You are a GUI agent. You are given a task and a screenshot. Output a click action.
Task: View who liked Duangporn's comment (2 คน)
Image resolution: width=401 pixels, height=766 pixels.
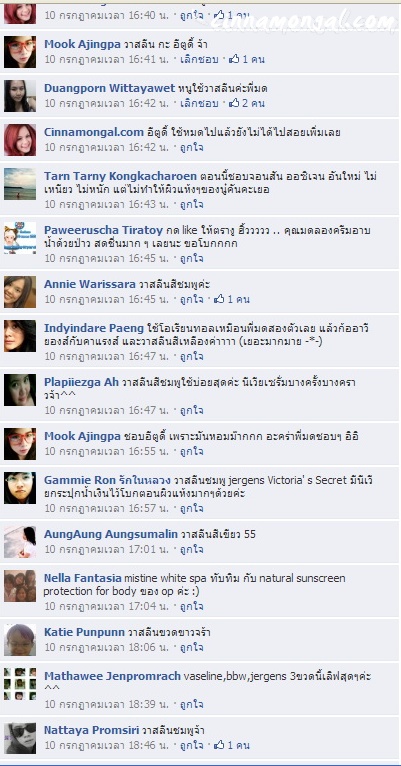pos(253,103)
